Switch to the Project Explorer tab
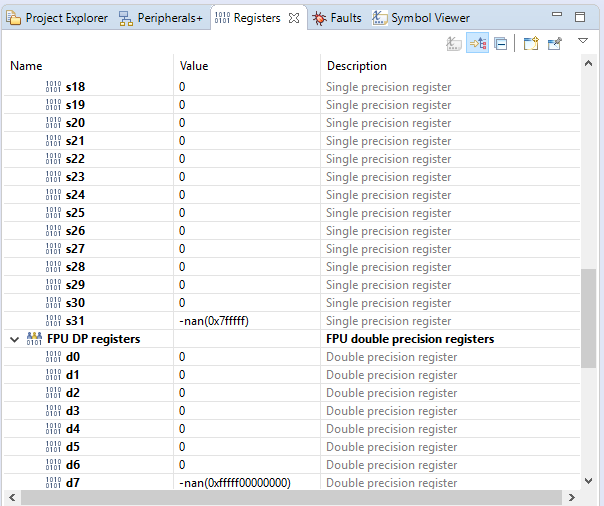The height and width of the screenshot is (506, 604). point(57,18)
